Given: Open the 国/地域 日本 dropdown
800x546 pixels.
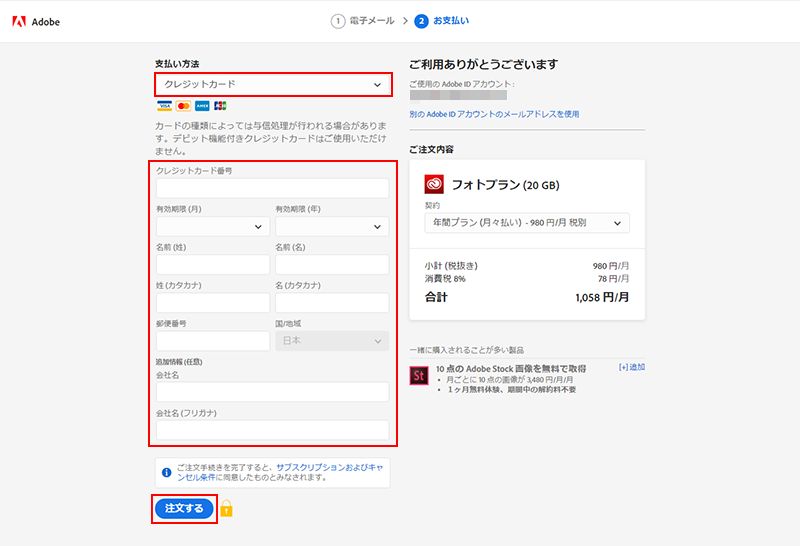Looking at the screenshot, I should pyautogui.click(x=332, y=341).
